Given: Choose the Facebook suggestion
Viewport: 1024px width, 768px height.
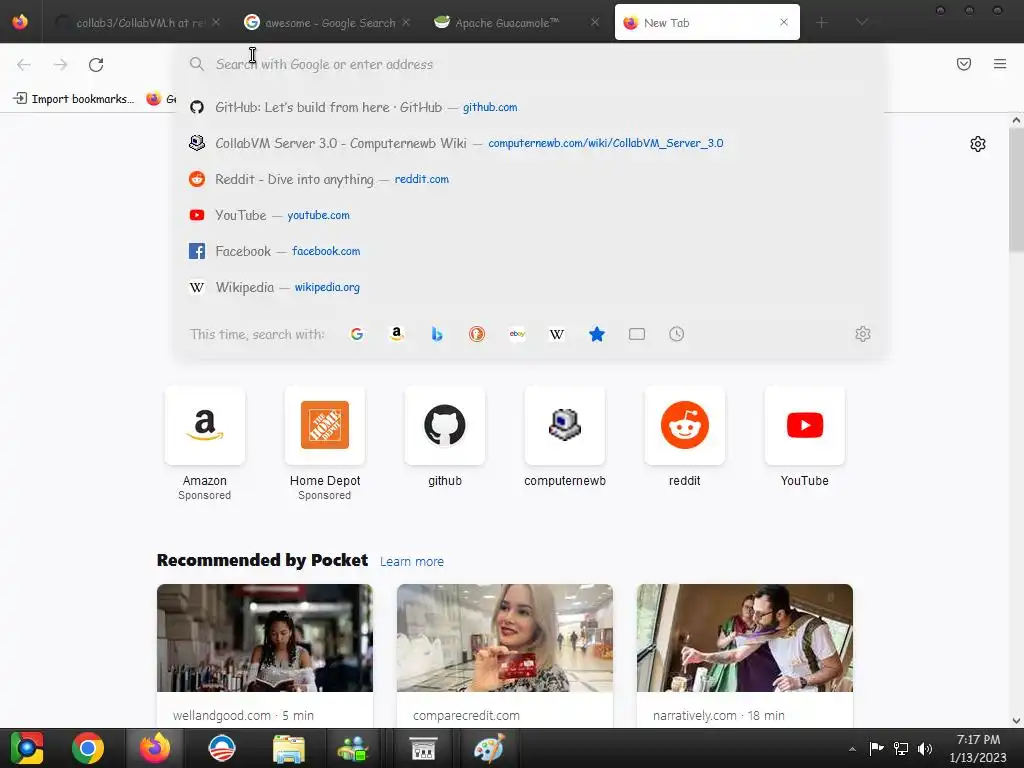Looking at the screenshot, I should pyautogui.click(x=529, y=251).
